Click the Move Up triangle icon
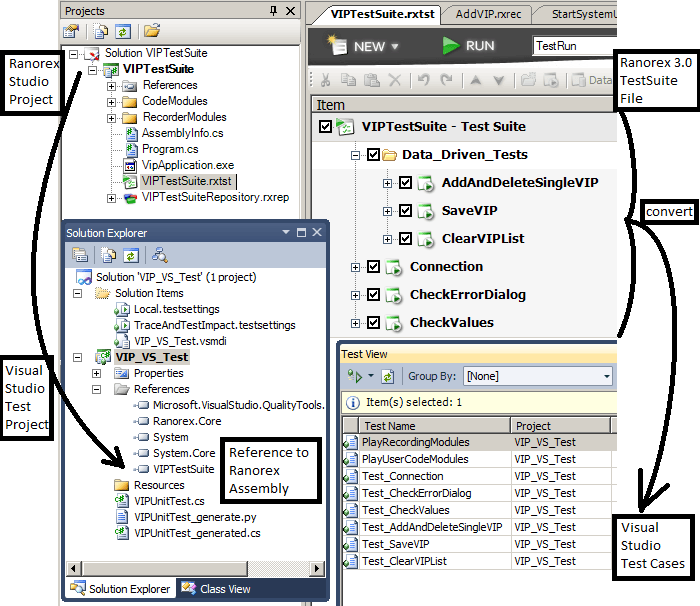This screenshot has width=700, height=606. coord(476,80)
